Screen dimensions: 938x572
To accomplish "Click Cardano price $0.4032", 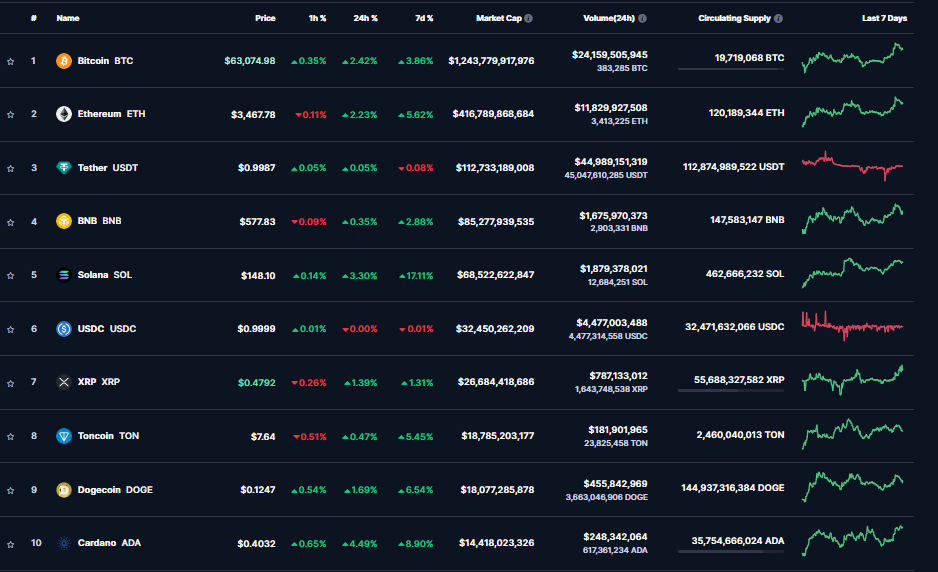I will pyautogui.click(x=257, y=544).
